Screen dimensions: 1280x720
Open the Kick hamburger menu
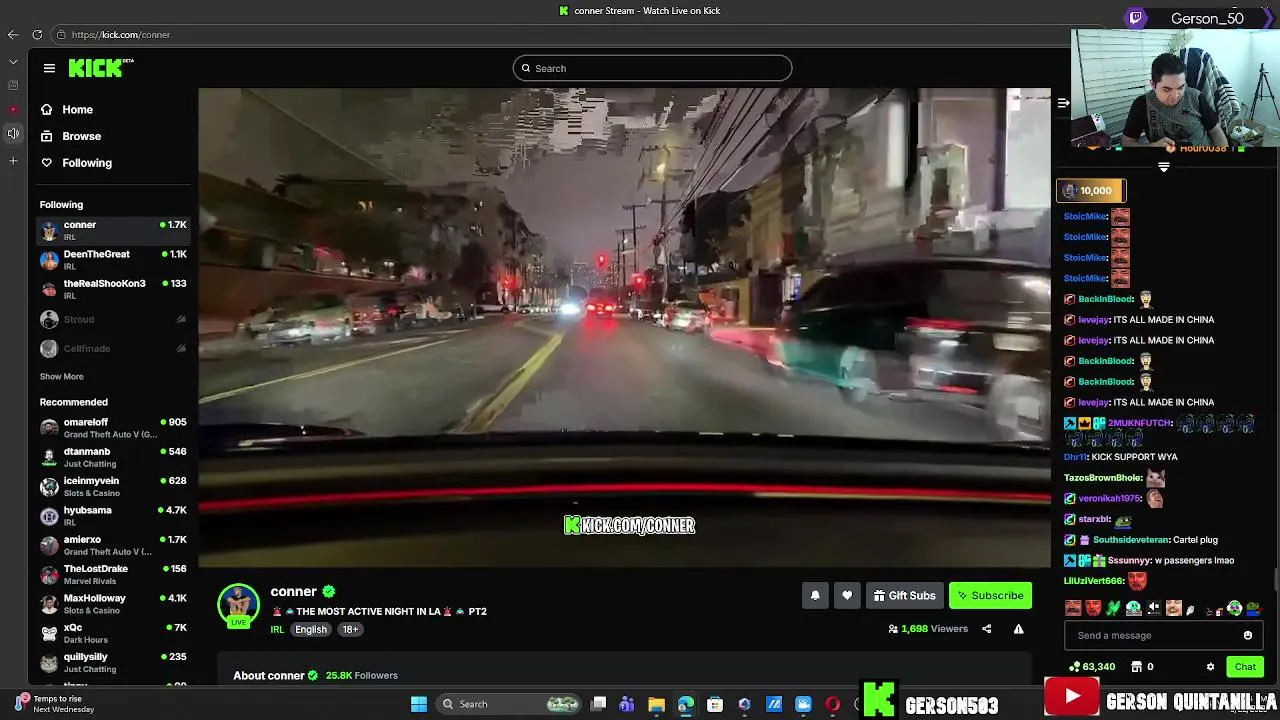[x=49, y=68]
